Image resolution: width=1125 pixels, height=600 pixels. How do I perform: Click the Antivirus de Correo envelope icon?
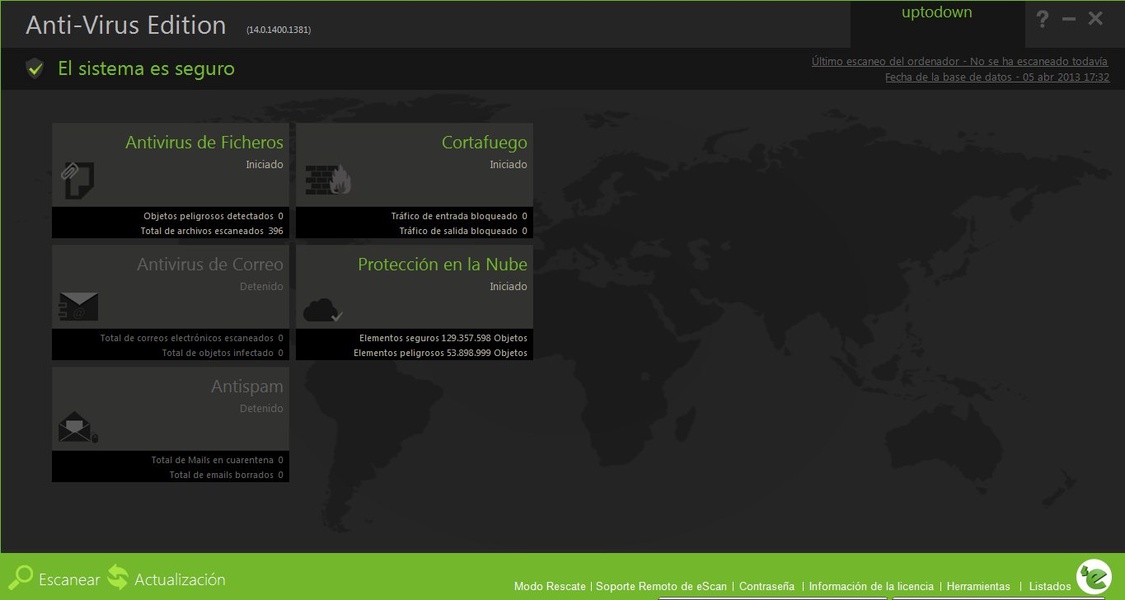(78, 306)
